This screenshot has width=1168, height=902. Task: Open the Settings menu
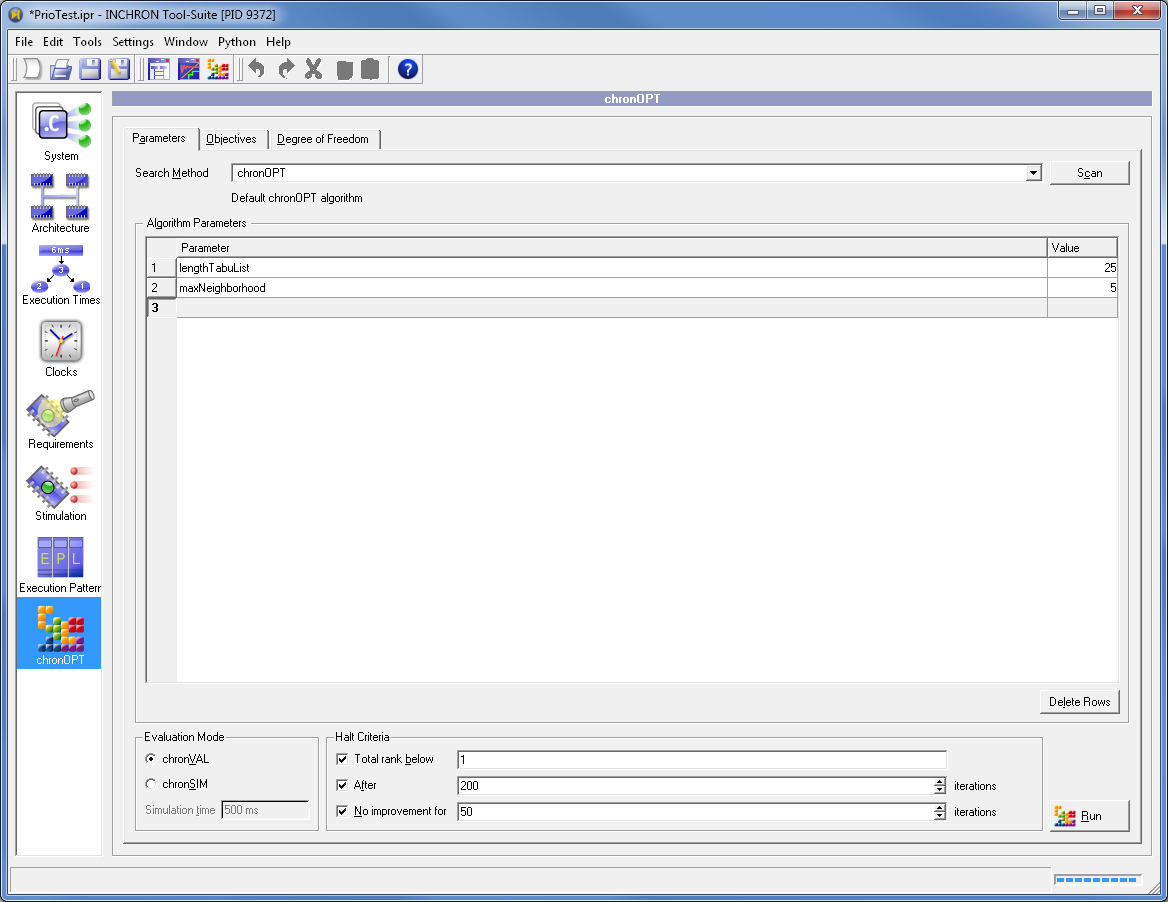tap(133, 42)
